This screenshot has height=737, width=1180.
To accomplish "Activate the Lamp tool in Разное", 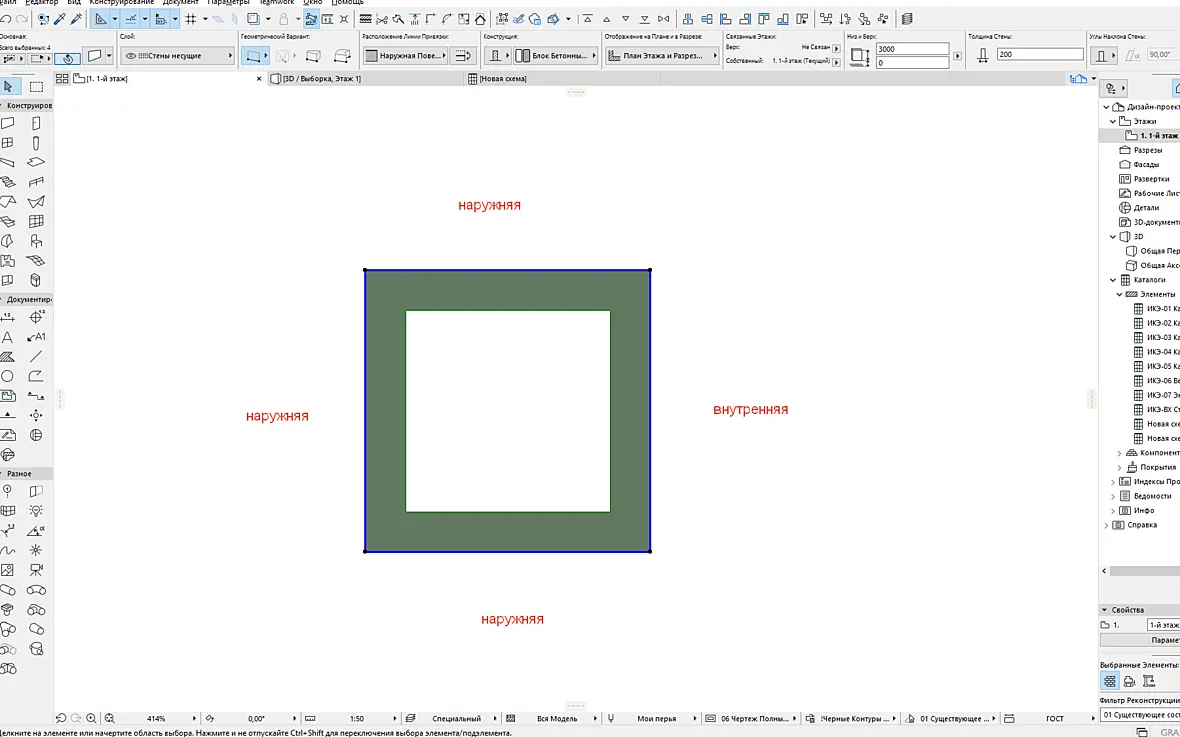I will pyautogui.click(x=35, y=510).
